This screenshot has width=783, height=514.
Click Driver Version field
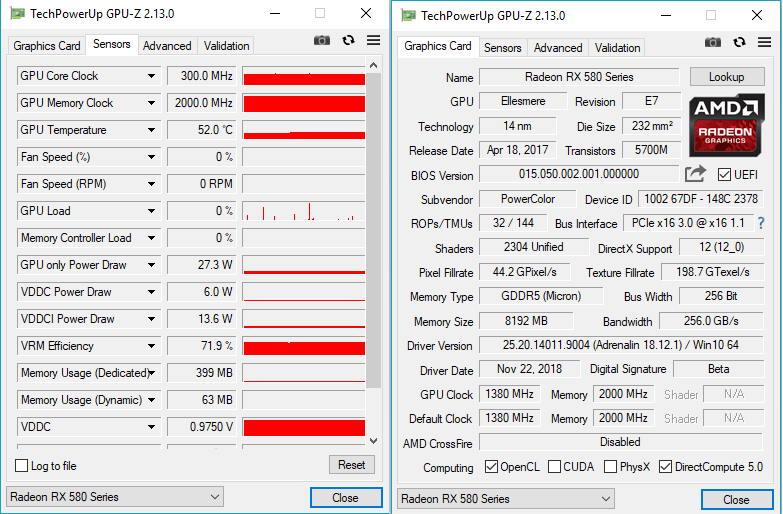pyautogui.click(x=621, y=345)
